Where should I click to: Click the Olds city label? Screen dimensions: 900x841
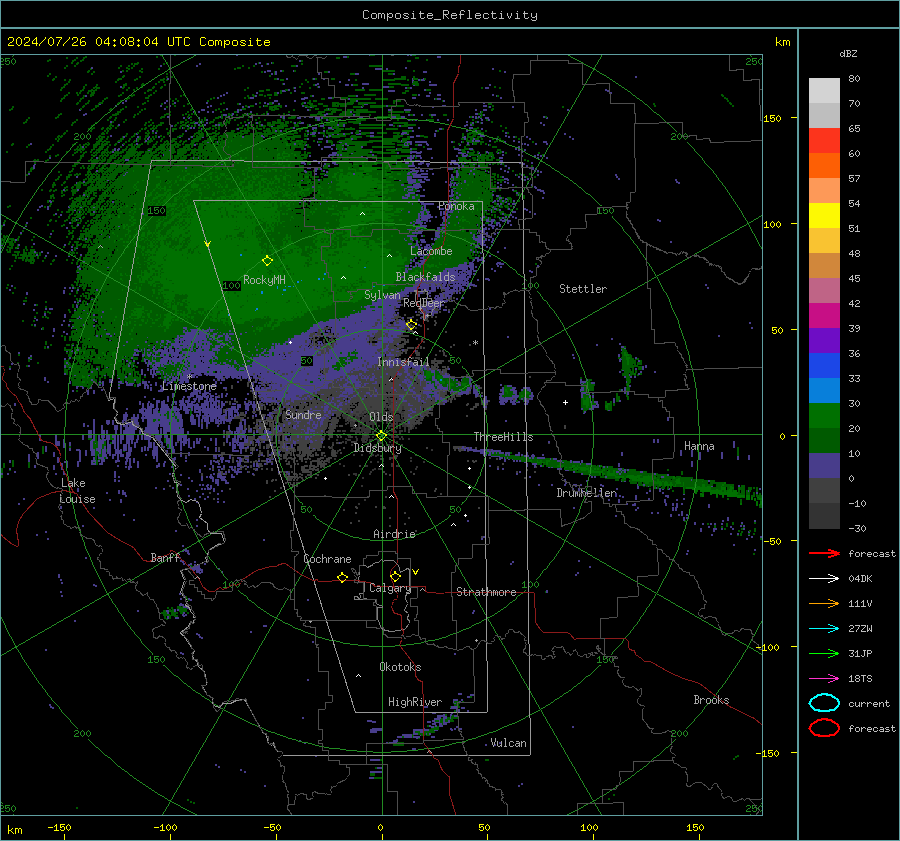(381, 417)
